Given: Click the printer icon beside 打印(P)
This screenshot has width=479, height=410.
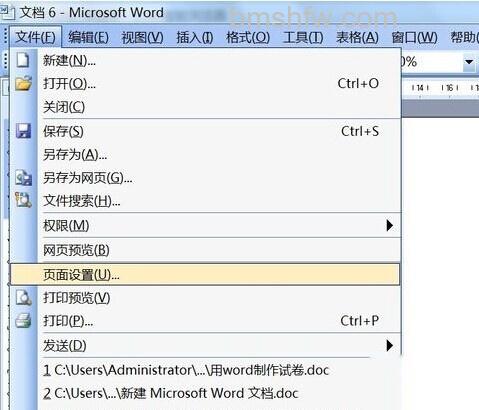Looking at the screenshot, I should [23, 321].
